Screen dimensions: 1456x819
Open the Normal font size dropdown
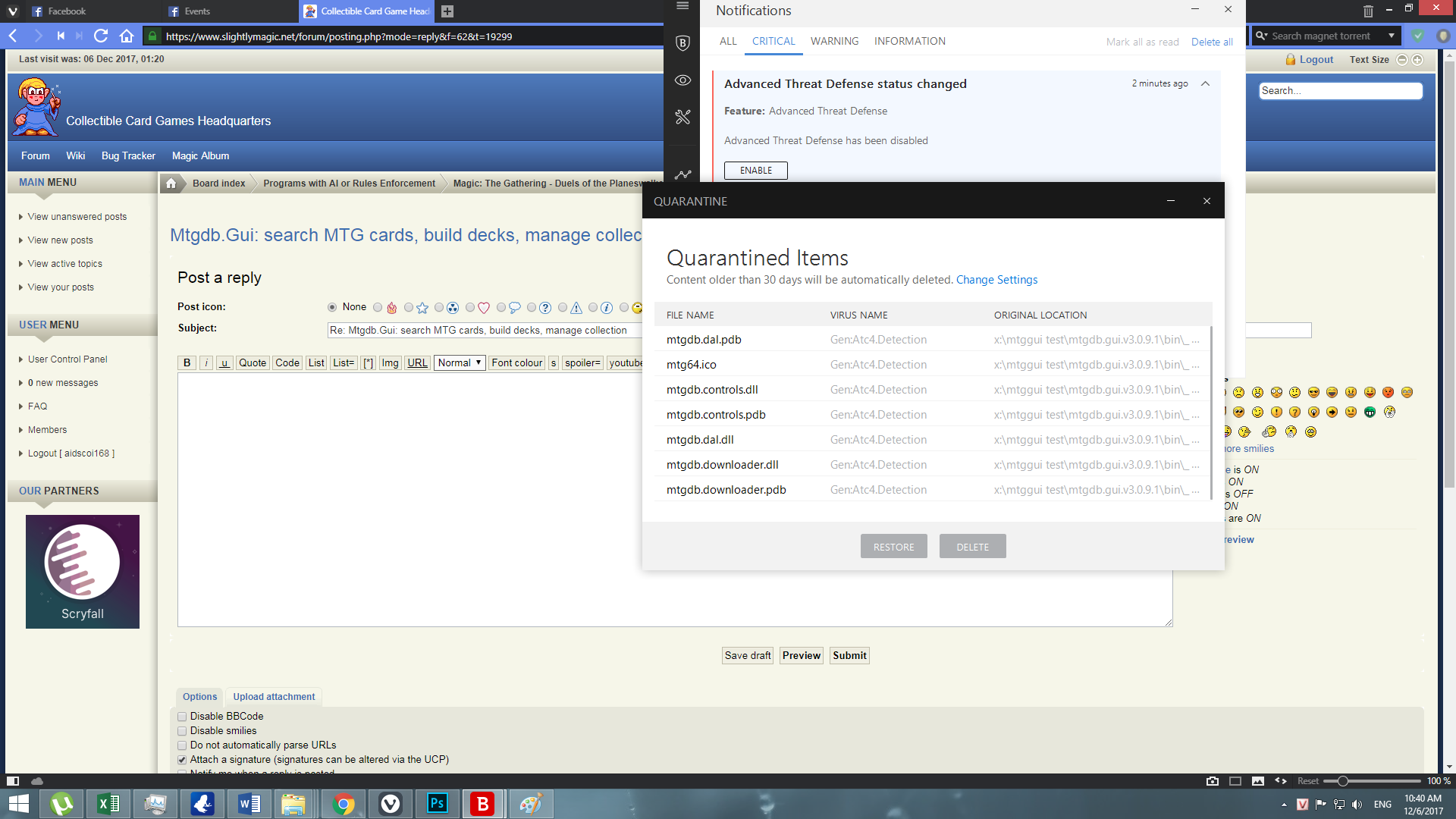click(460, 362)
